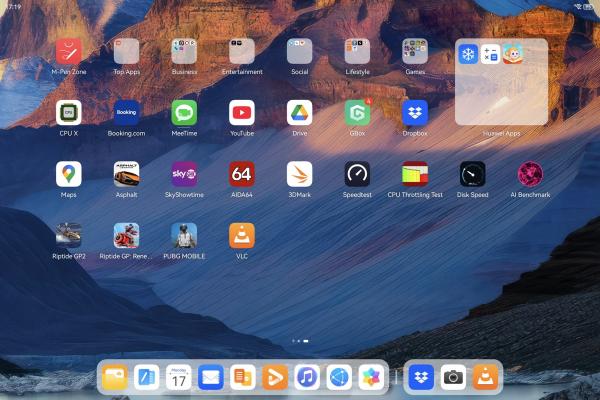Open the Email app in the dock

coord(211,377)
